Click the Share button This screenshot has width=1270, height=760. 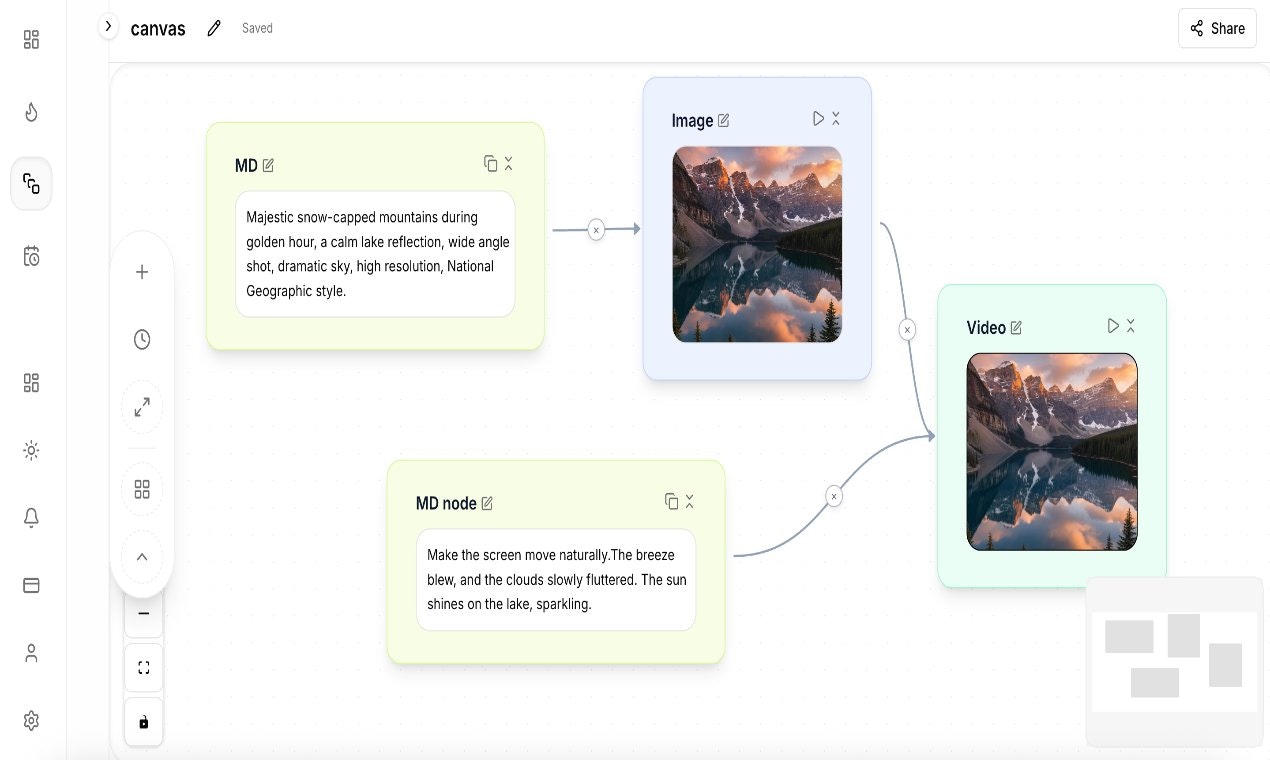(1217, 28)
